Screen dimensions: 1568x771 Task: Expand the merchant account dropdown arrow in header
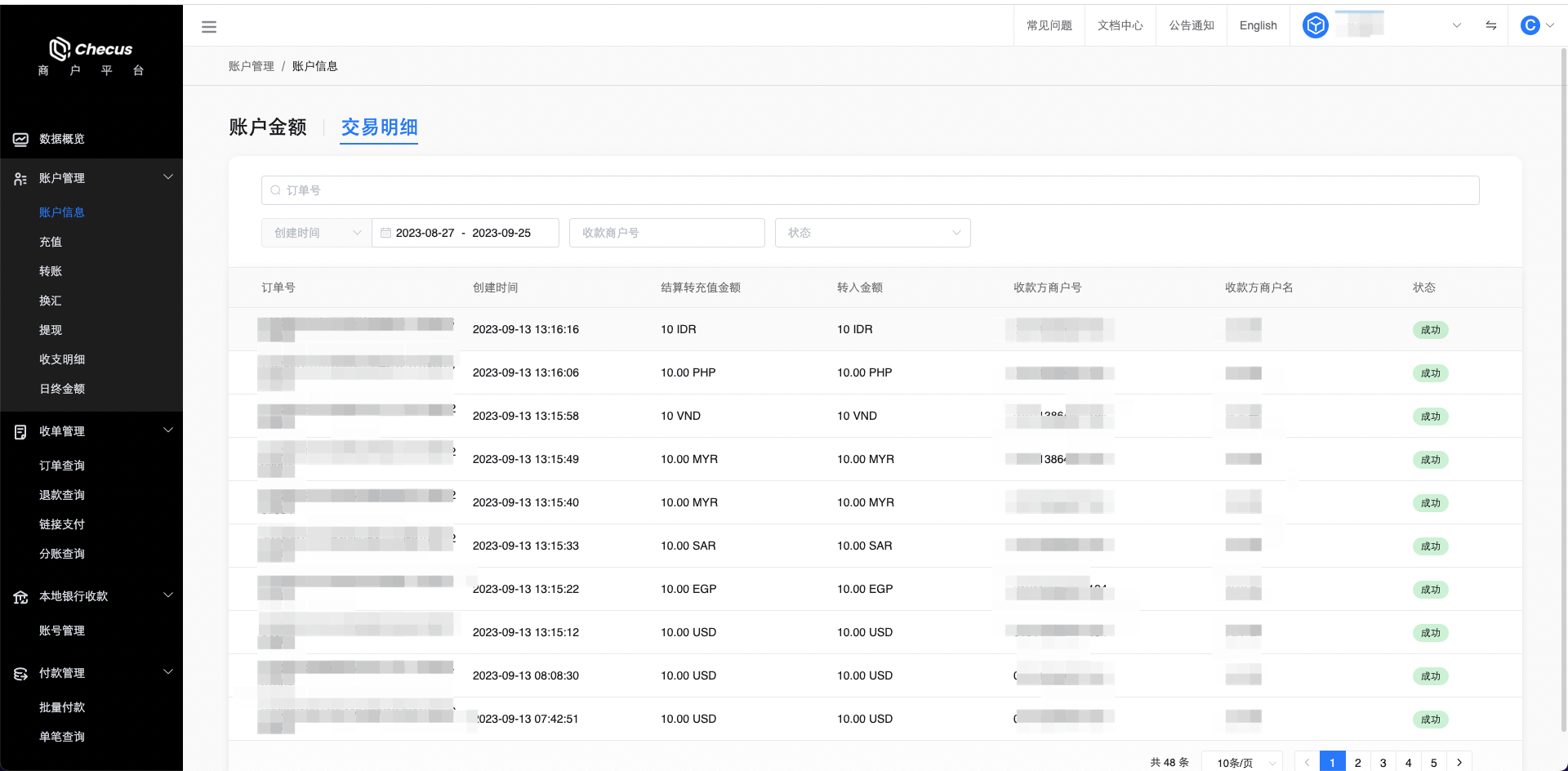[1456, 25]
